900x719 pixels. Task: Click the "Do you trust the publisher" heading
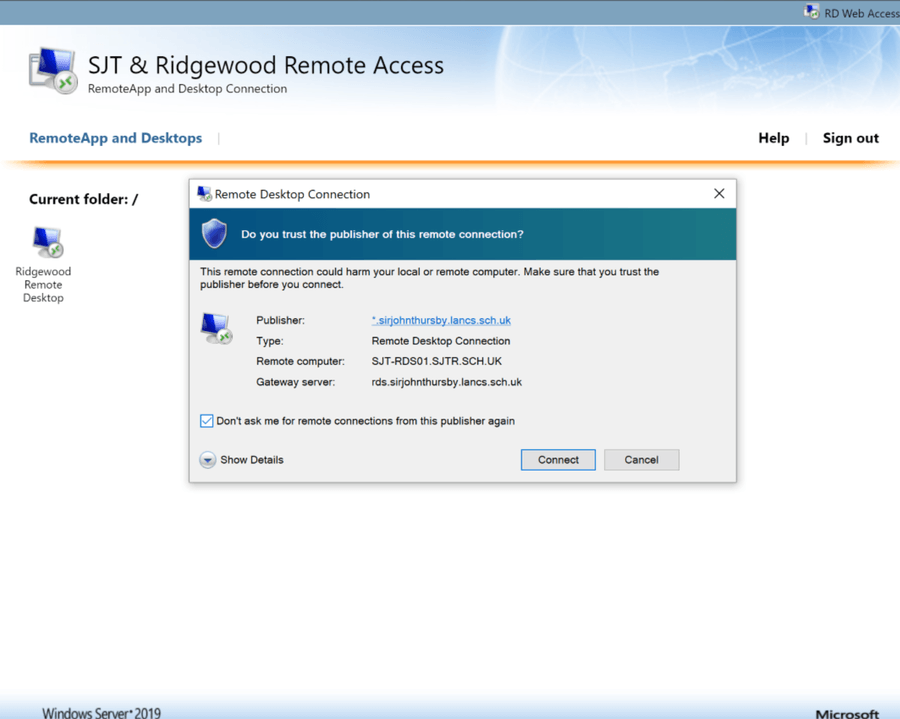click(382, 234)
